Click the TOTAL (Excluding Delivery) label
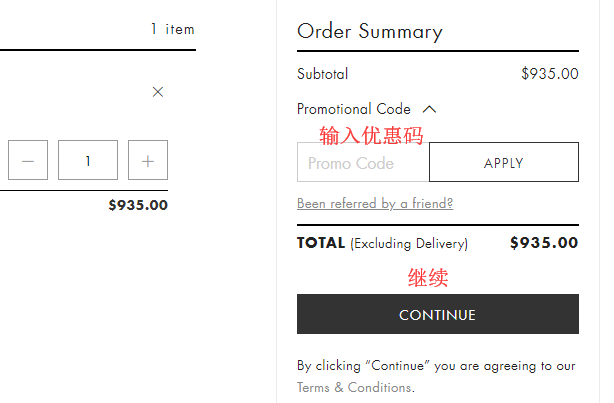 pyautogui.click(x=382, y=243)
